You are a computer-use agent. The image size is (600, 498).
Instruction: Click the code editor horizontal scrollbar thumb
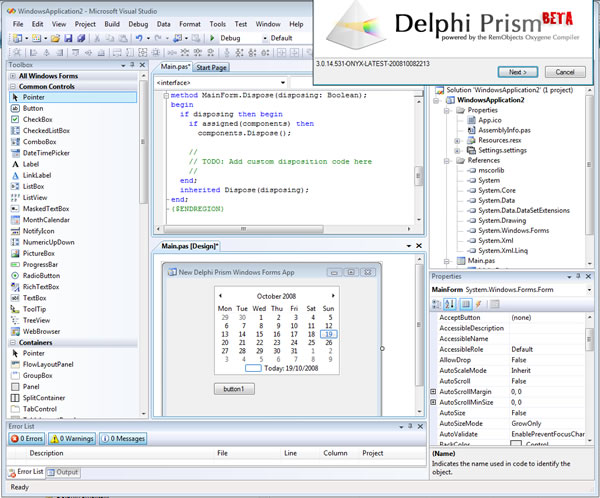click(x=243, y=229)
